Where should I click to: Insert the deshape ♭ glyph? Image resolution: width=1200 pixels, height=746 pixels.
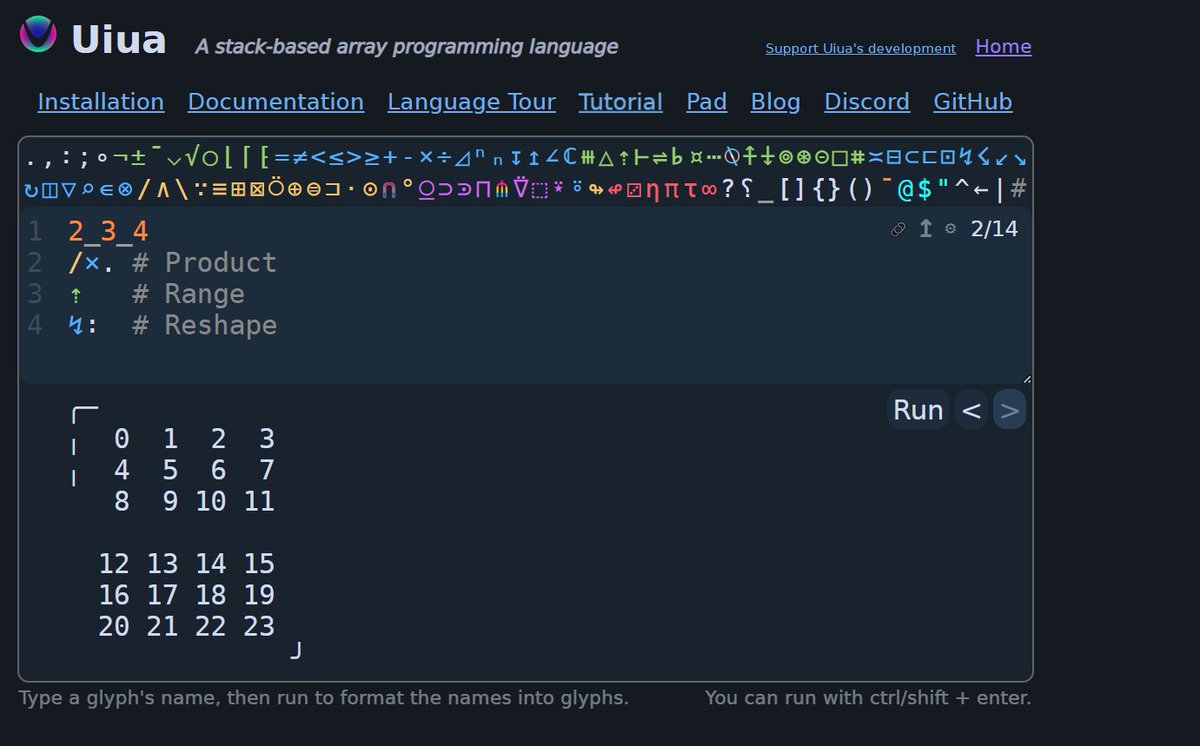(x=678, y=157)
